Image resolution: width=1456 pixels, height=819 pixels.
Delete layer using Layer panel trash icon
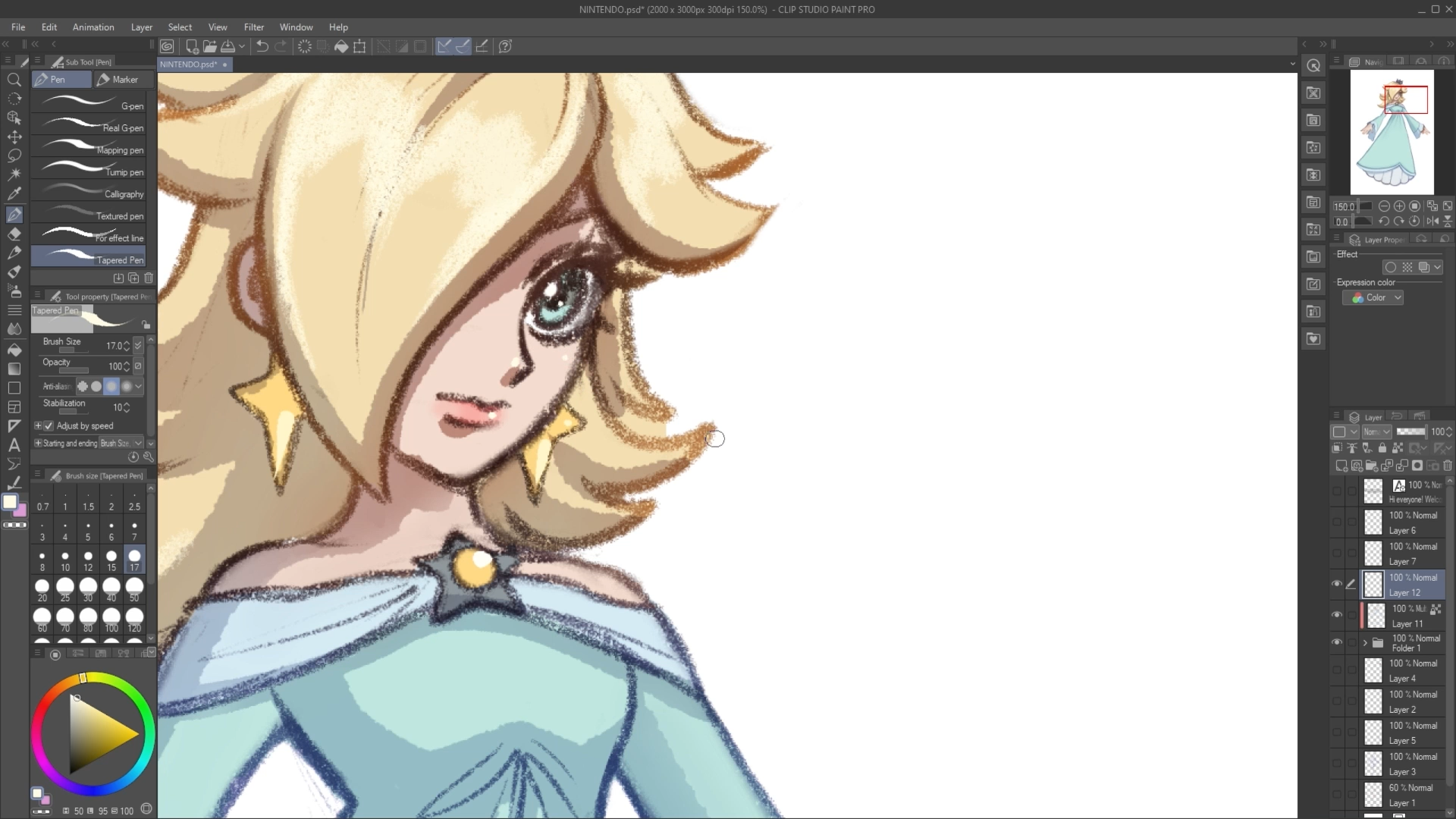click(1448, 466)
